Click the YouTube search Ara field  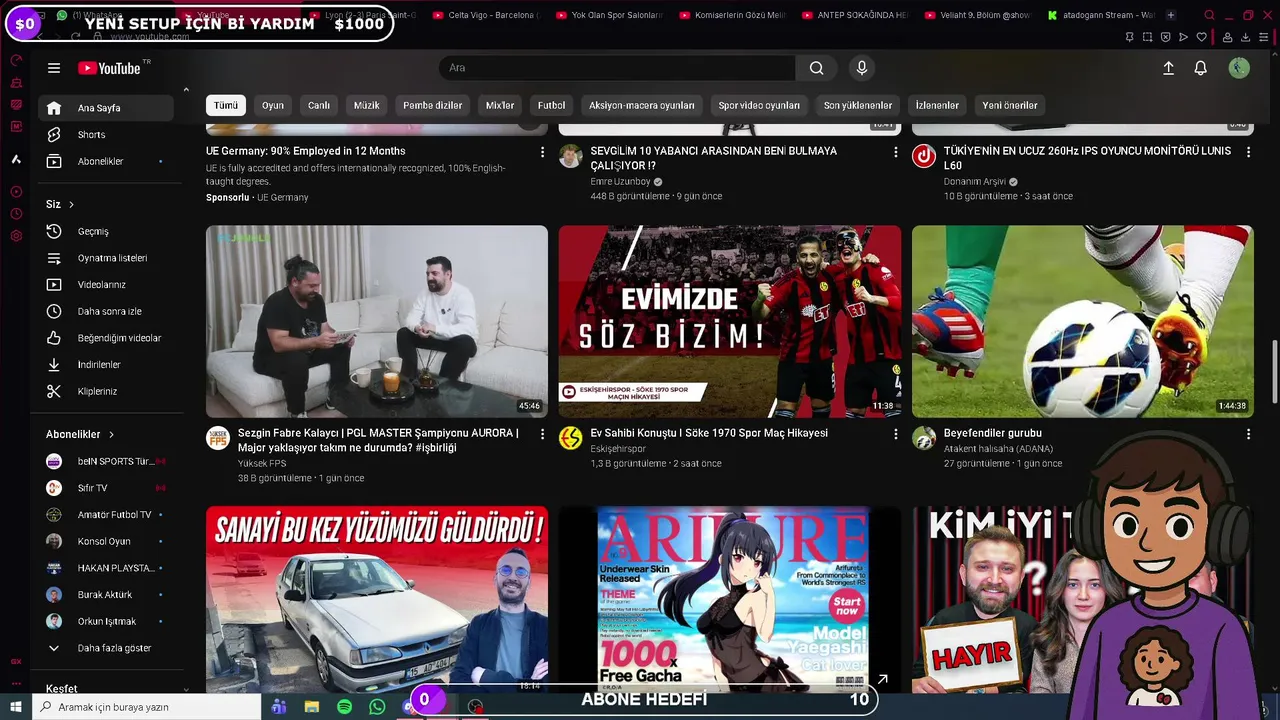click(617, 68)
